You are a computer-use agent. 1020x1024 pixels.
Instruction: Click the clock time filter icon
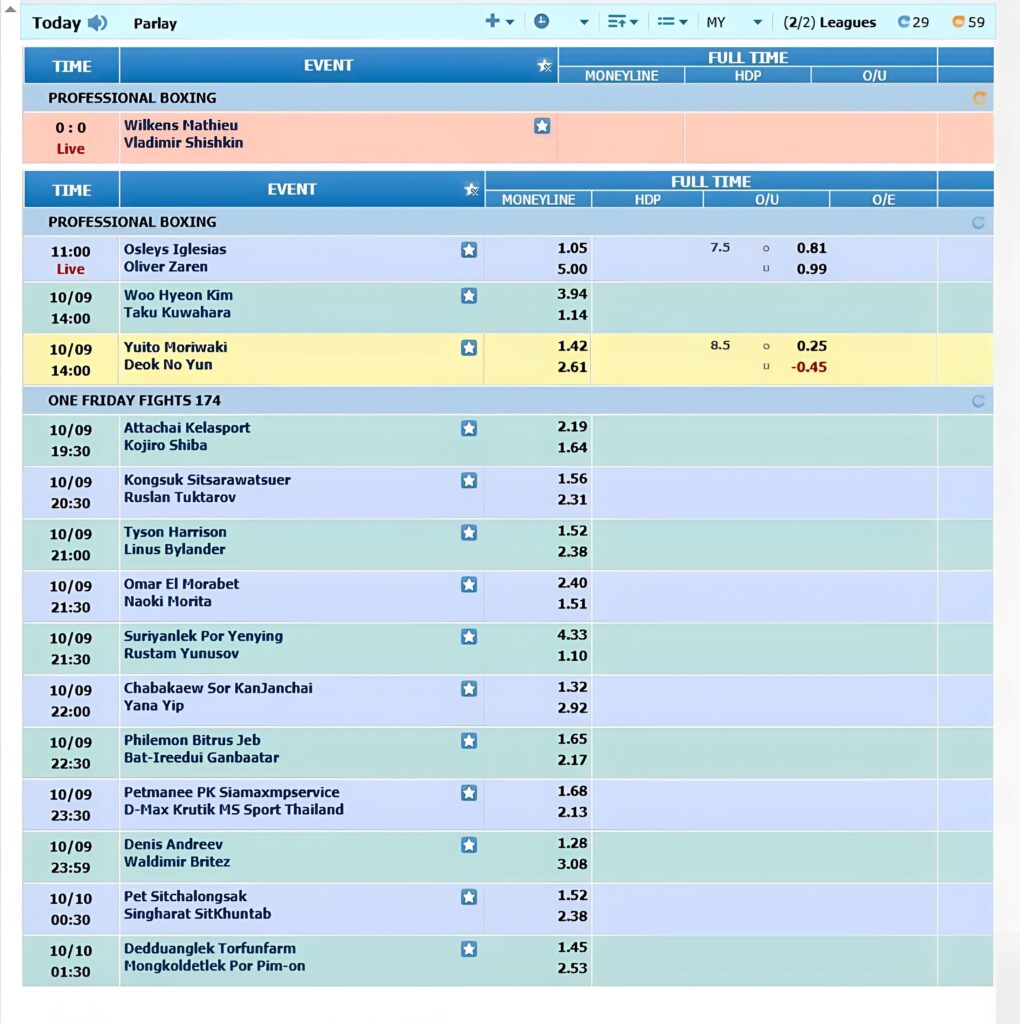pyautogui.click(x=541, y=22)
